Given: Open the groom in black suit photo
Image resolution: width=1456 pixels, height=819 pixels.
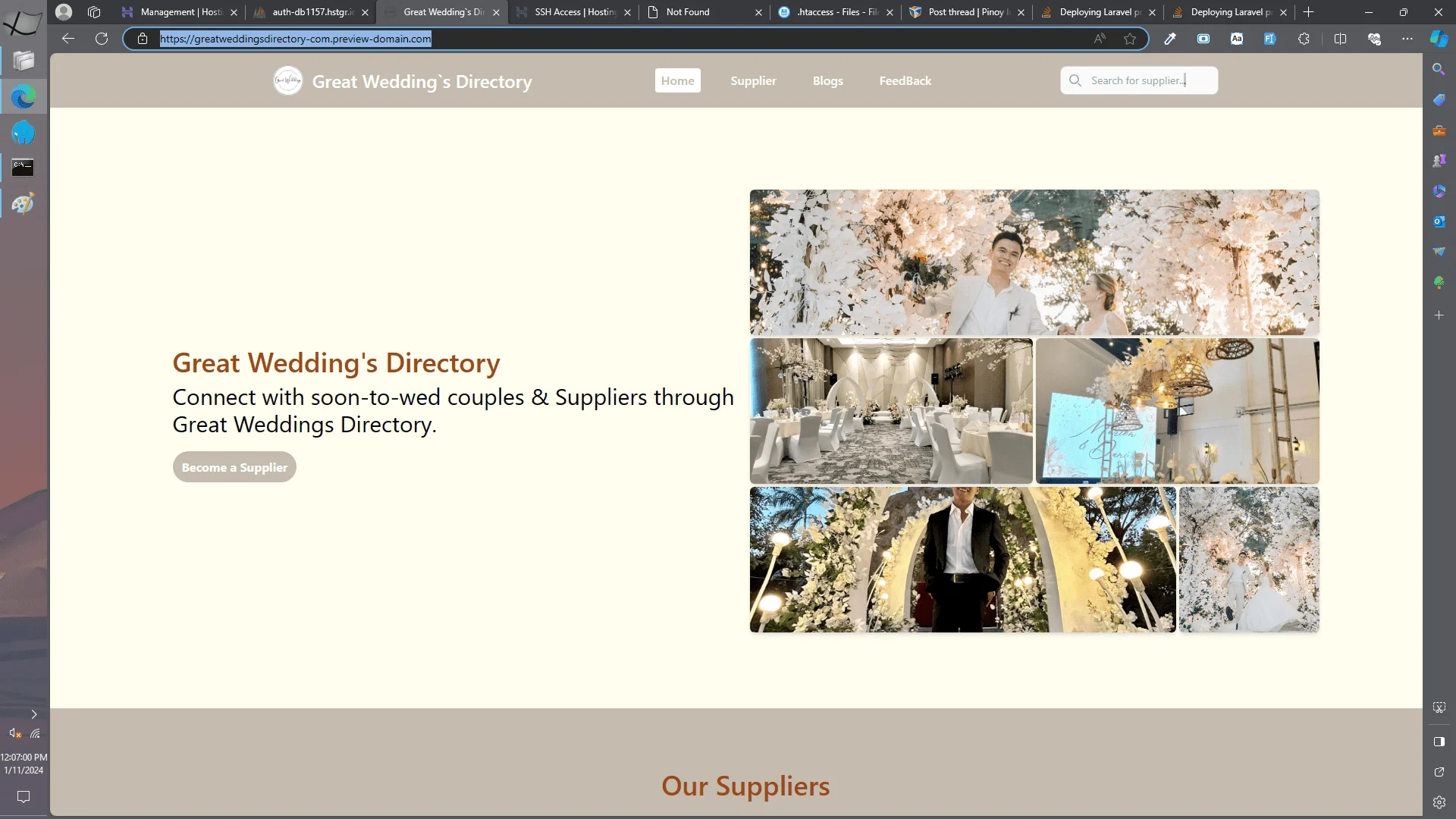Looking at the screenshot, I should [962, 560].
